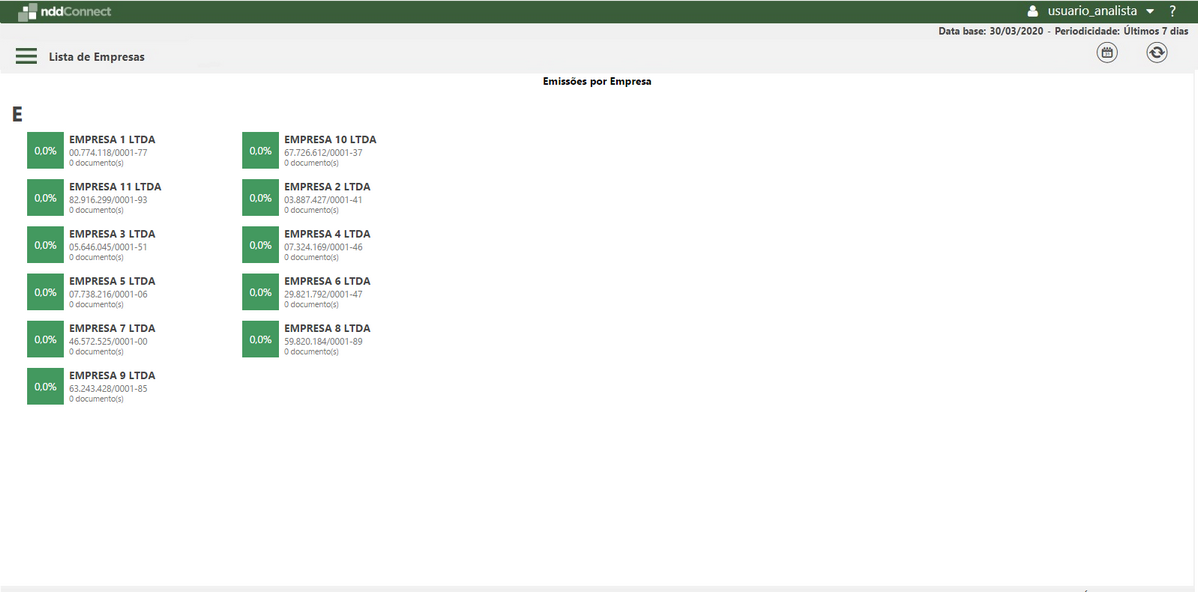Click CNPJ 05.646.045/0001-51 under EMPRESA 3
This screenshot has width=1198, height=592.
pyautogui.click(x=106, y=245)
